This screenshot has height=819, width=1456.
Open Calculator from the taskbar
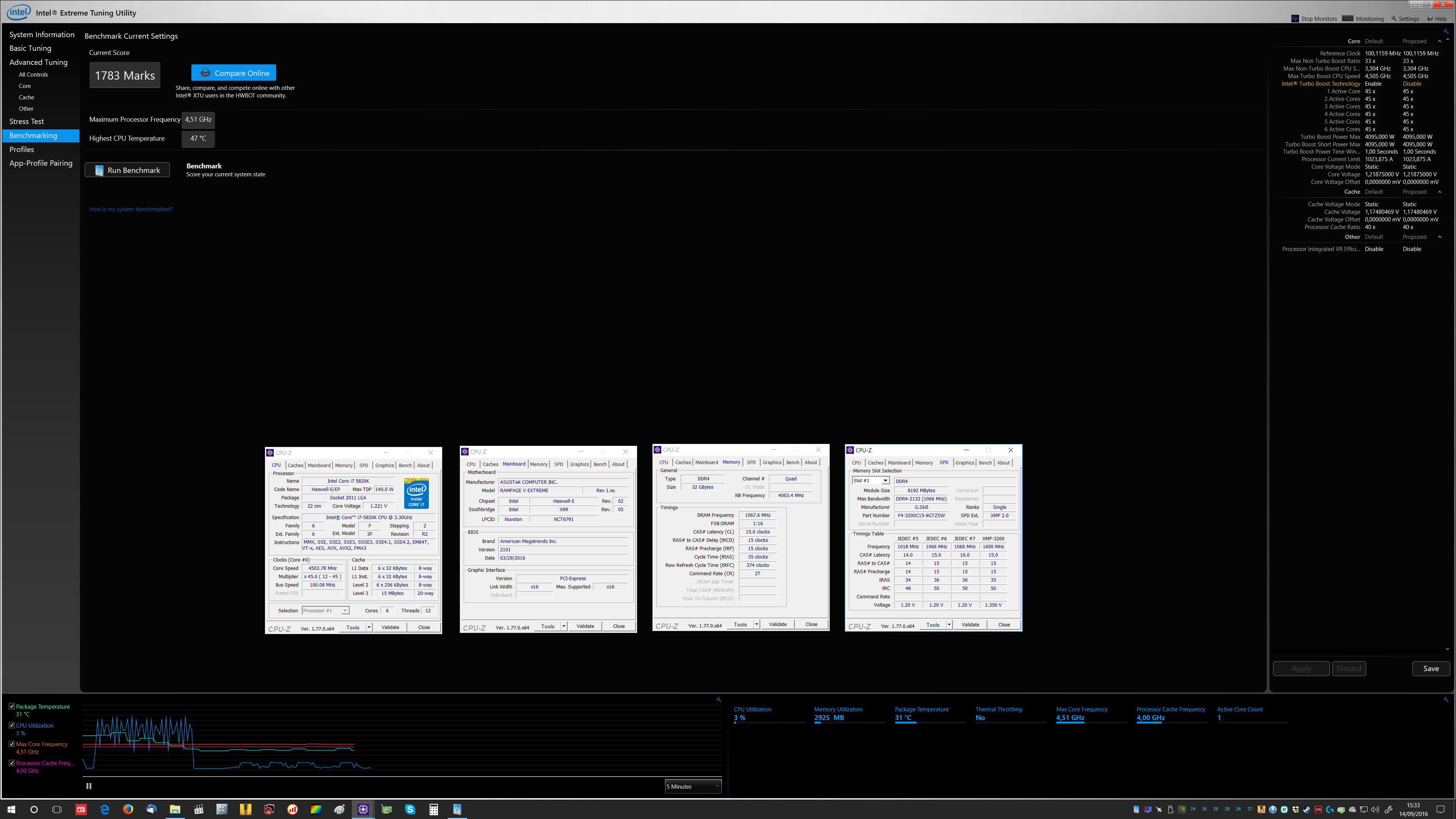tap(433, 810)
